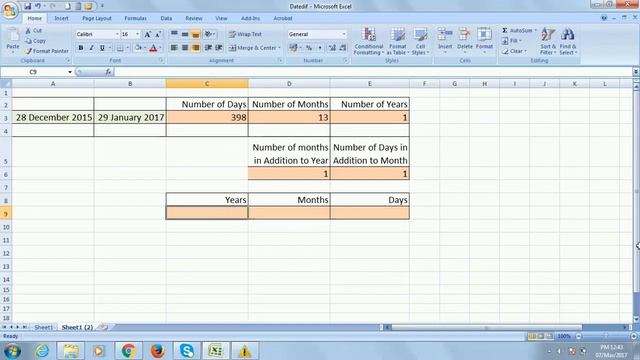Open Google Chrome from taskbar

tap(128, 351)
